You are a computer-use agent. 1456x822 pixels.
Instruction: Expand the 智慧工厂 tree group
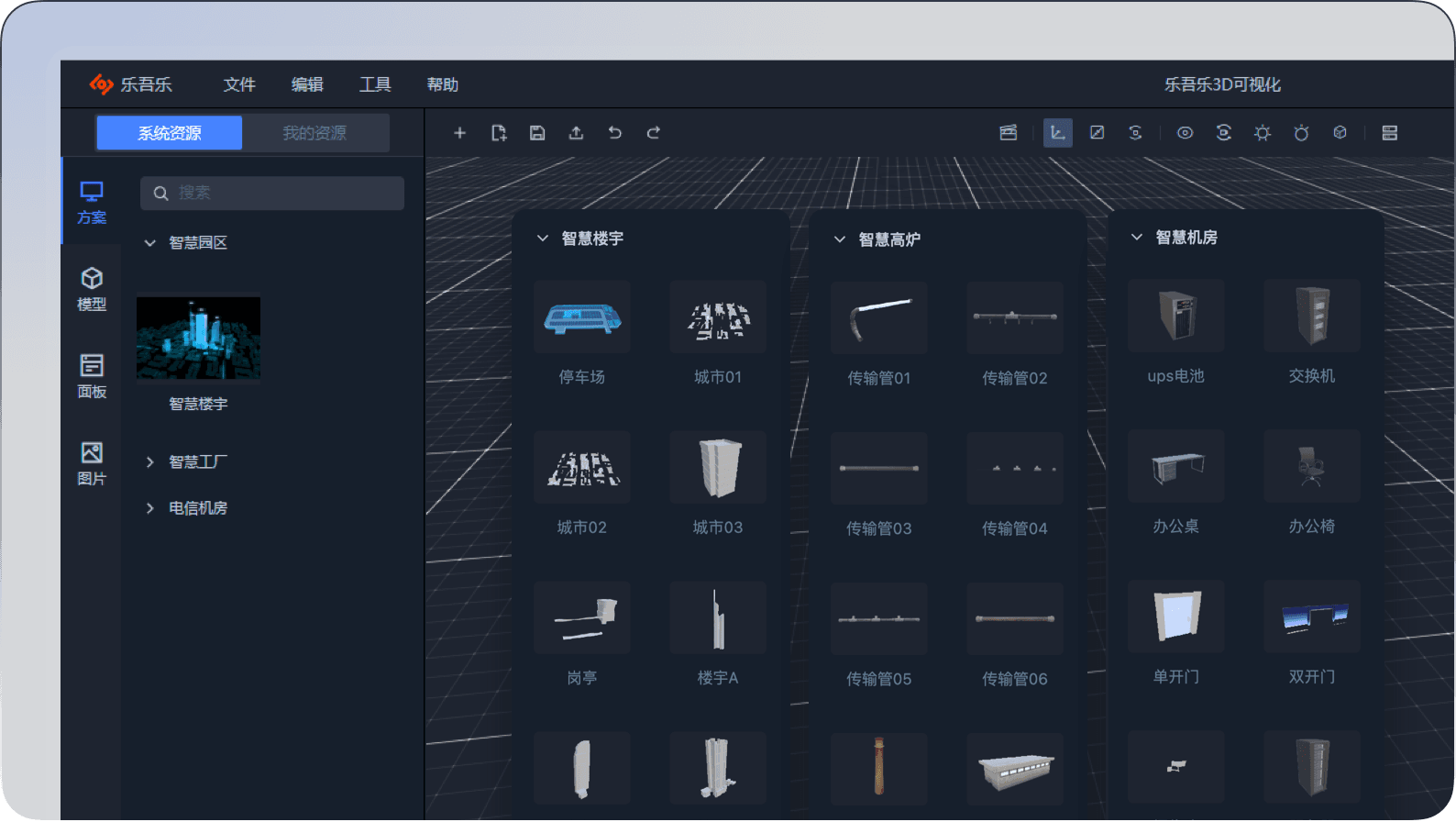(150, 462)
